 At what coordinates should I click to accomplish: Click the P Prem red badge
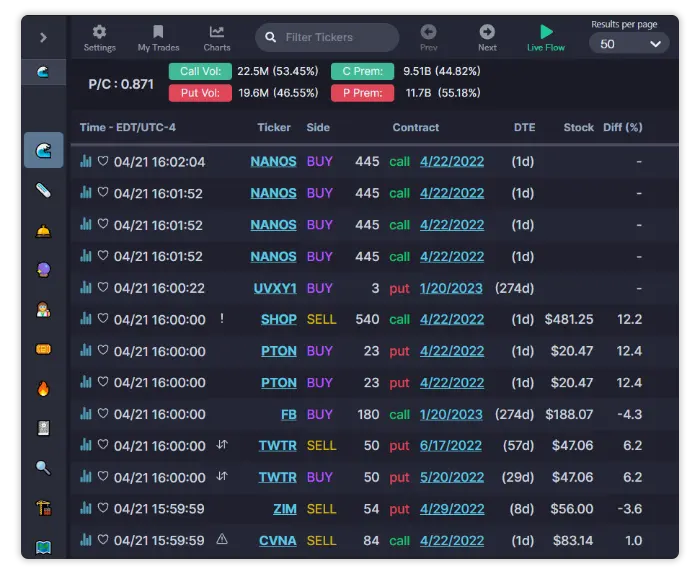pos(362,93)
